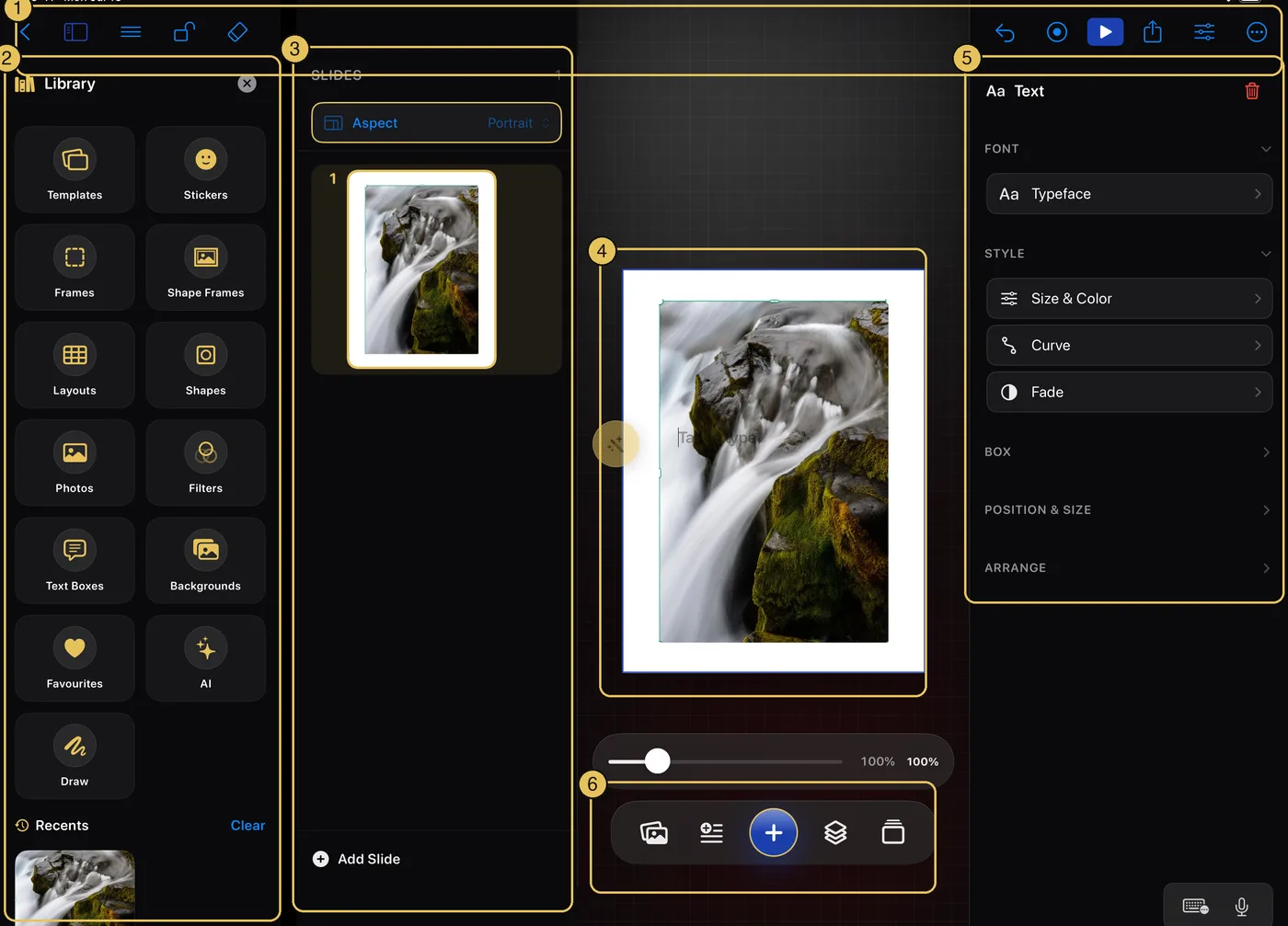Open the photo media icon in bottom toolbar
Viewport: 1288px width, 926px height.
pyautogui.click(x=654, y=833)
